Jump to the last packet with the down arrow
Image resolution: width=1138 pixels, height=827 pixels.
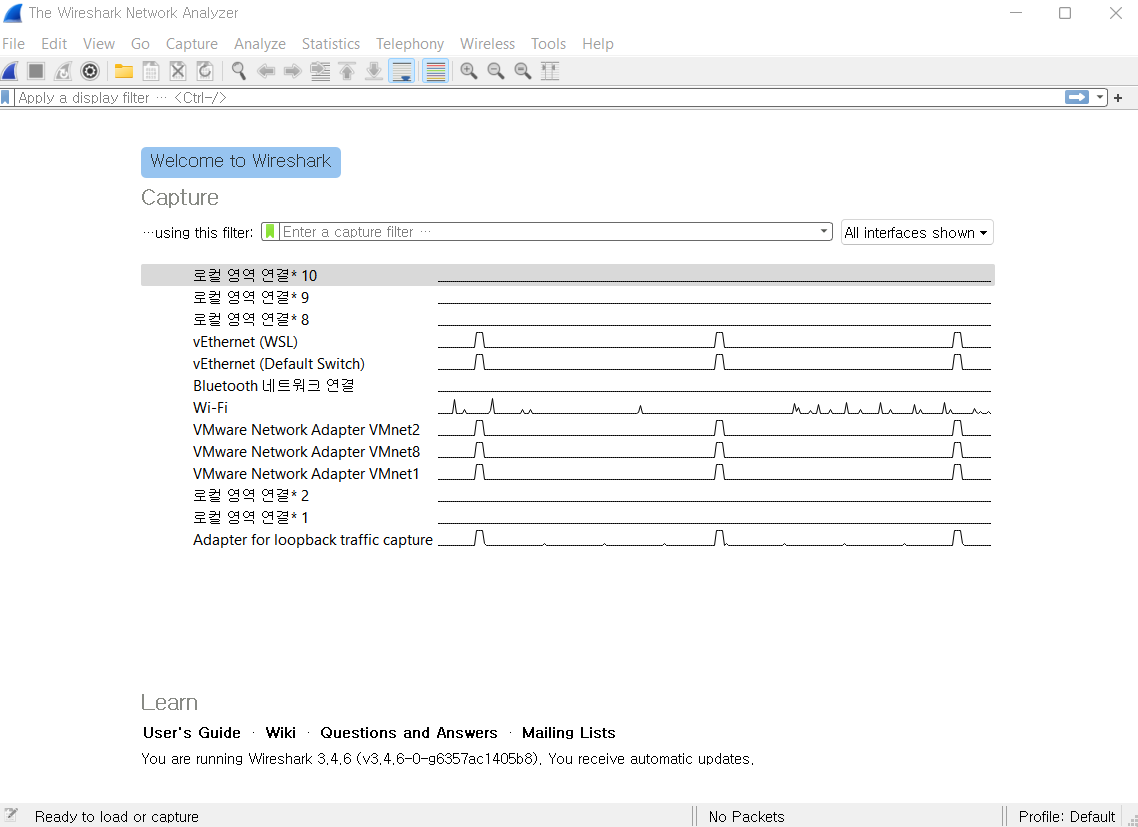point(374,71)
